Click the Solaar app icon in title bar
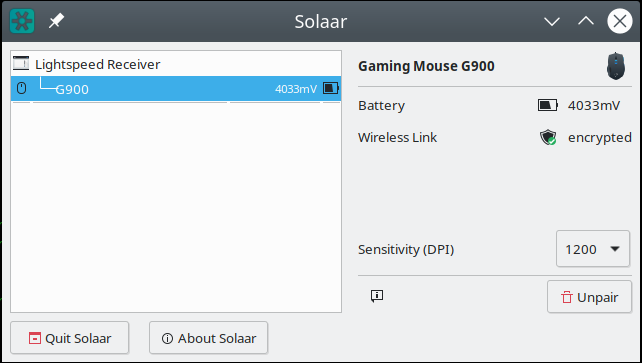 point(22,21)
